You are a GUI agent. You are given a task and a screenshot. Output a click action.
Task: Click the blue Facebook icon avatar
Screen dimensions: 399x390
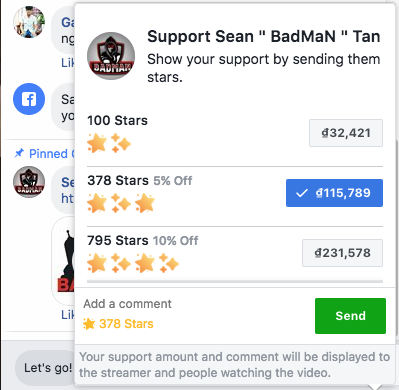pos(29,99)
